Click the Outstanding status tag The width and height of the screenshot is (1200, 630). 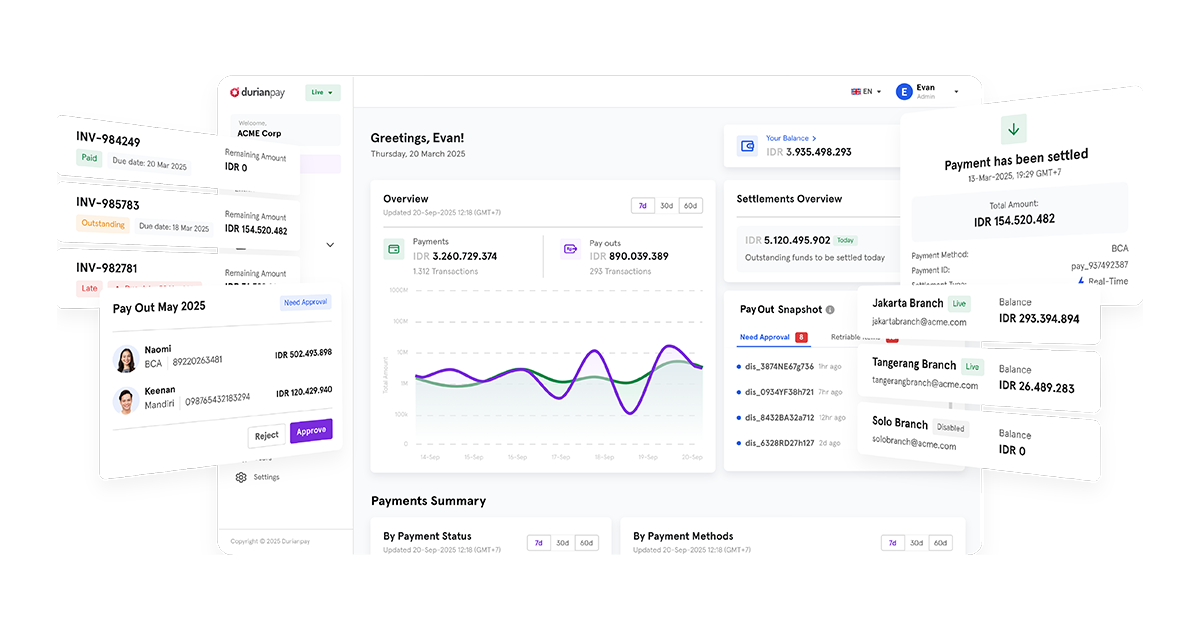[103, 224]
